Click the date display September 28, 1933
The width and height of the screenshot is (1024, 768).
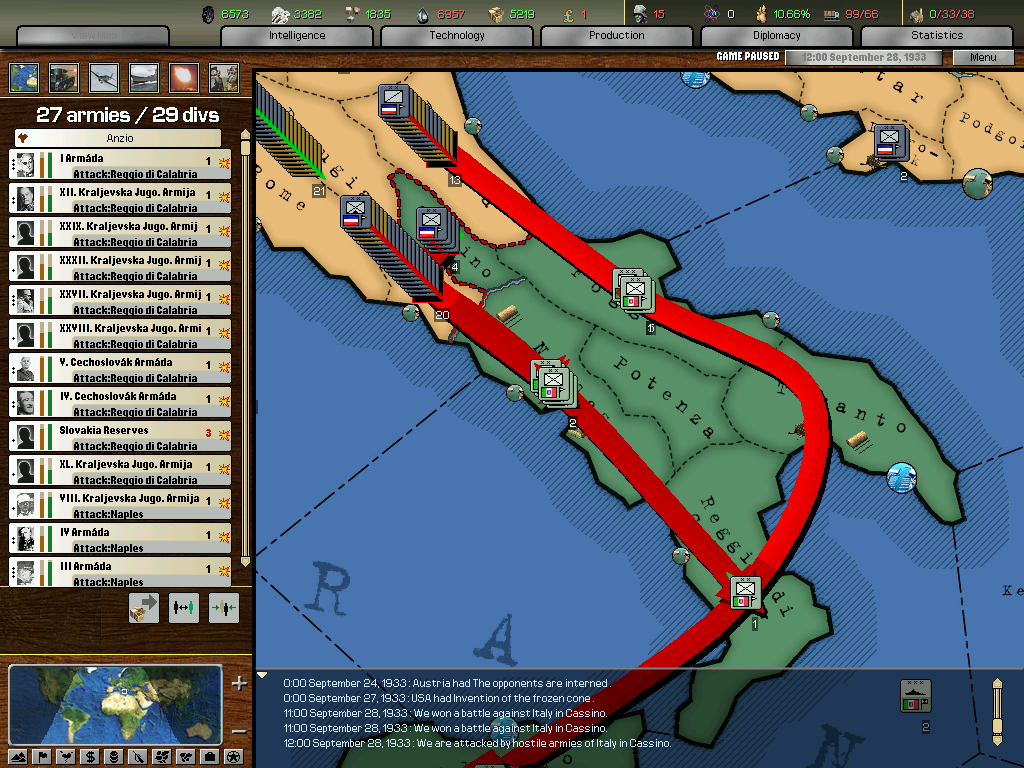point(863,57)
